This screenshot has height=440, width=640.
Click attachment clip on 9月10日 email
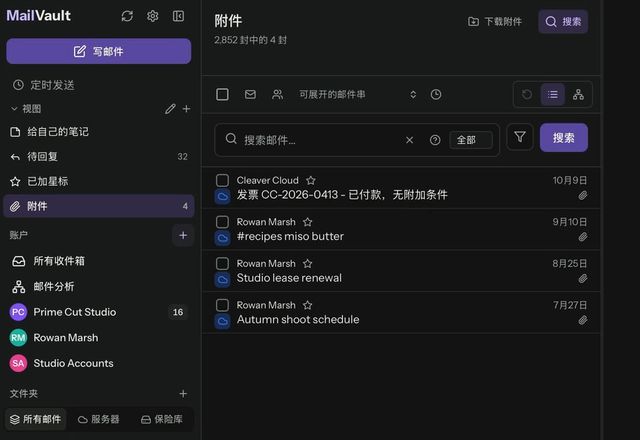[x=583, y=237]
